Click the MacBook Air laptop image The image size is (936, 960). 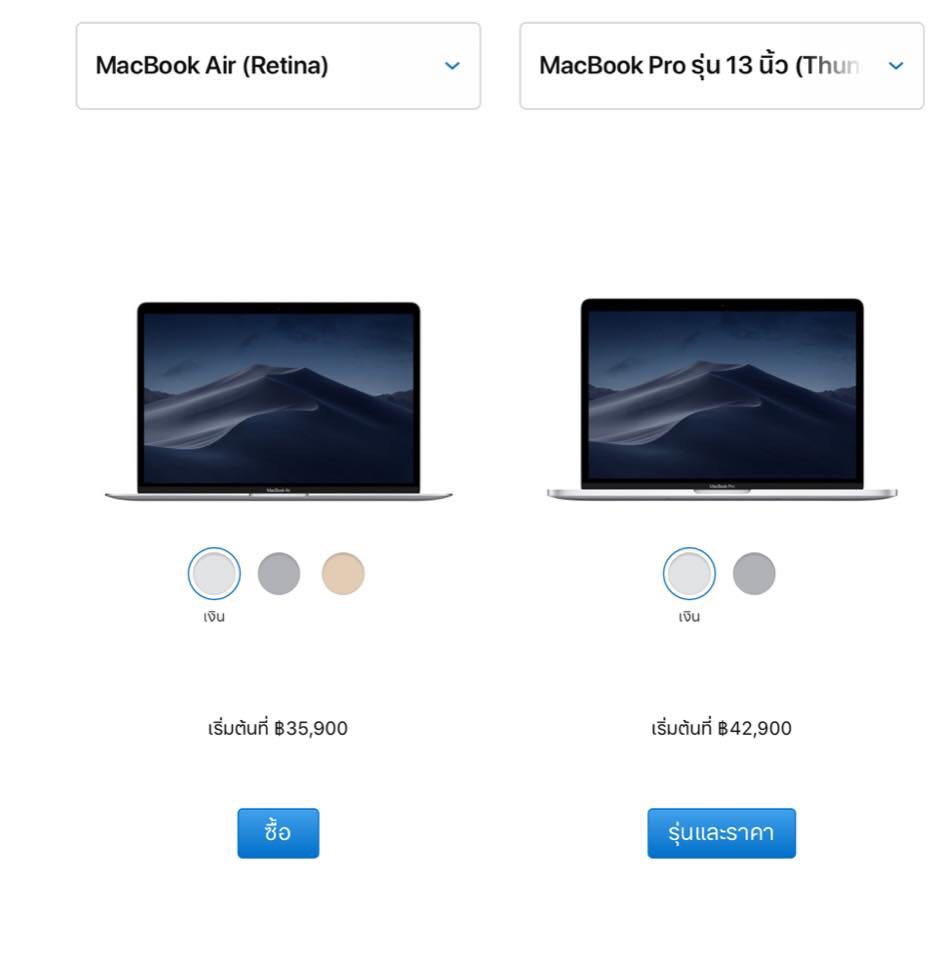[x=279, y=402]
